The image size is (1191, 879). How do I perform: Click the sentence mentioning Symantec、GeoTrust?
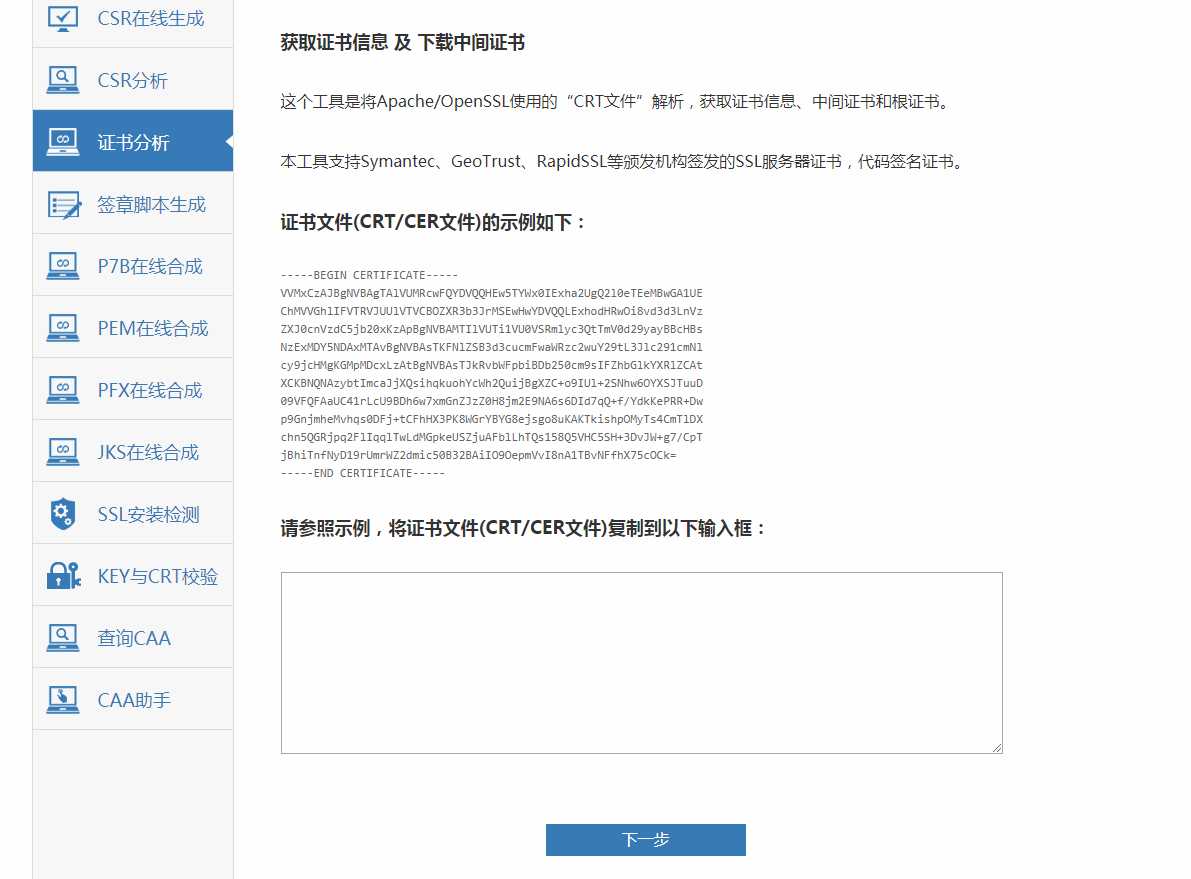(x=622, y=162)
